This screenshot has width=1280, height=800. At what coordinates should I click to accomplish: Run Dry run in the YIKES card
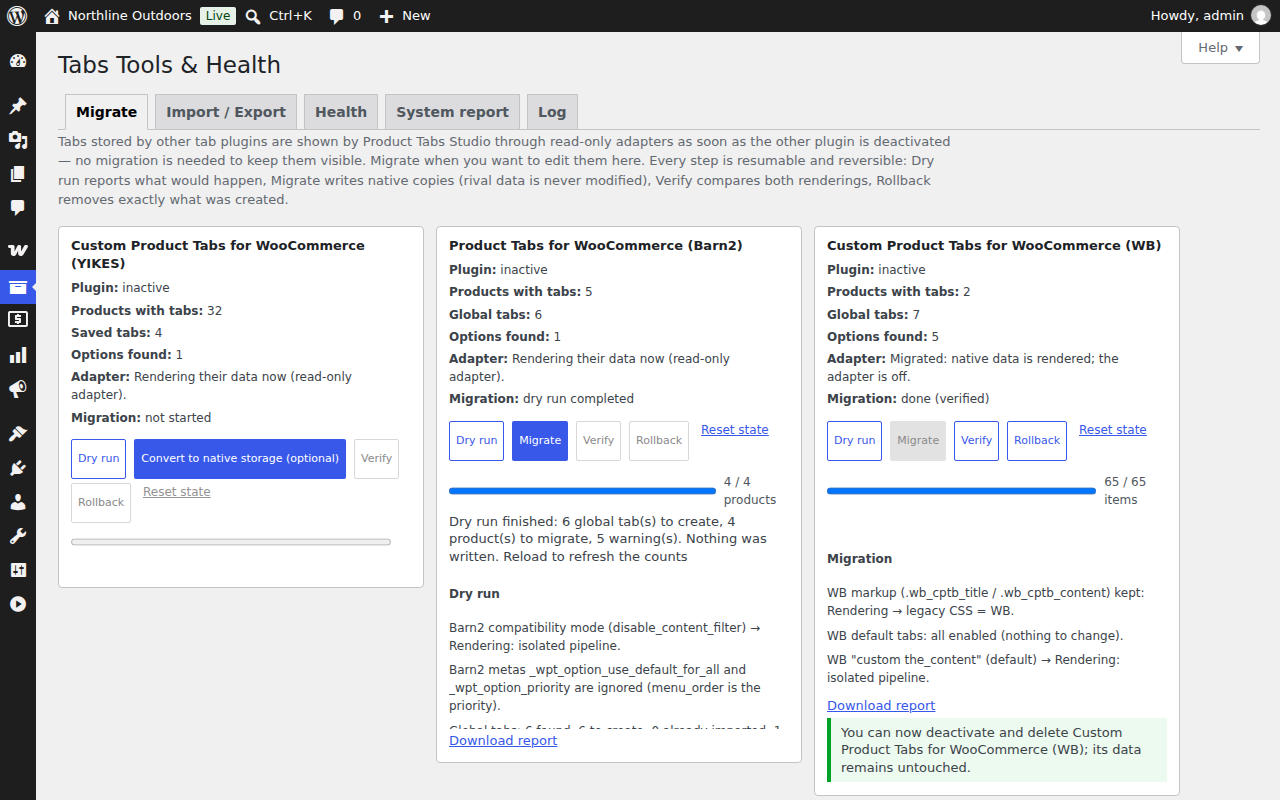click(98, 459)
